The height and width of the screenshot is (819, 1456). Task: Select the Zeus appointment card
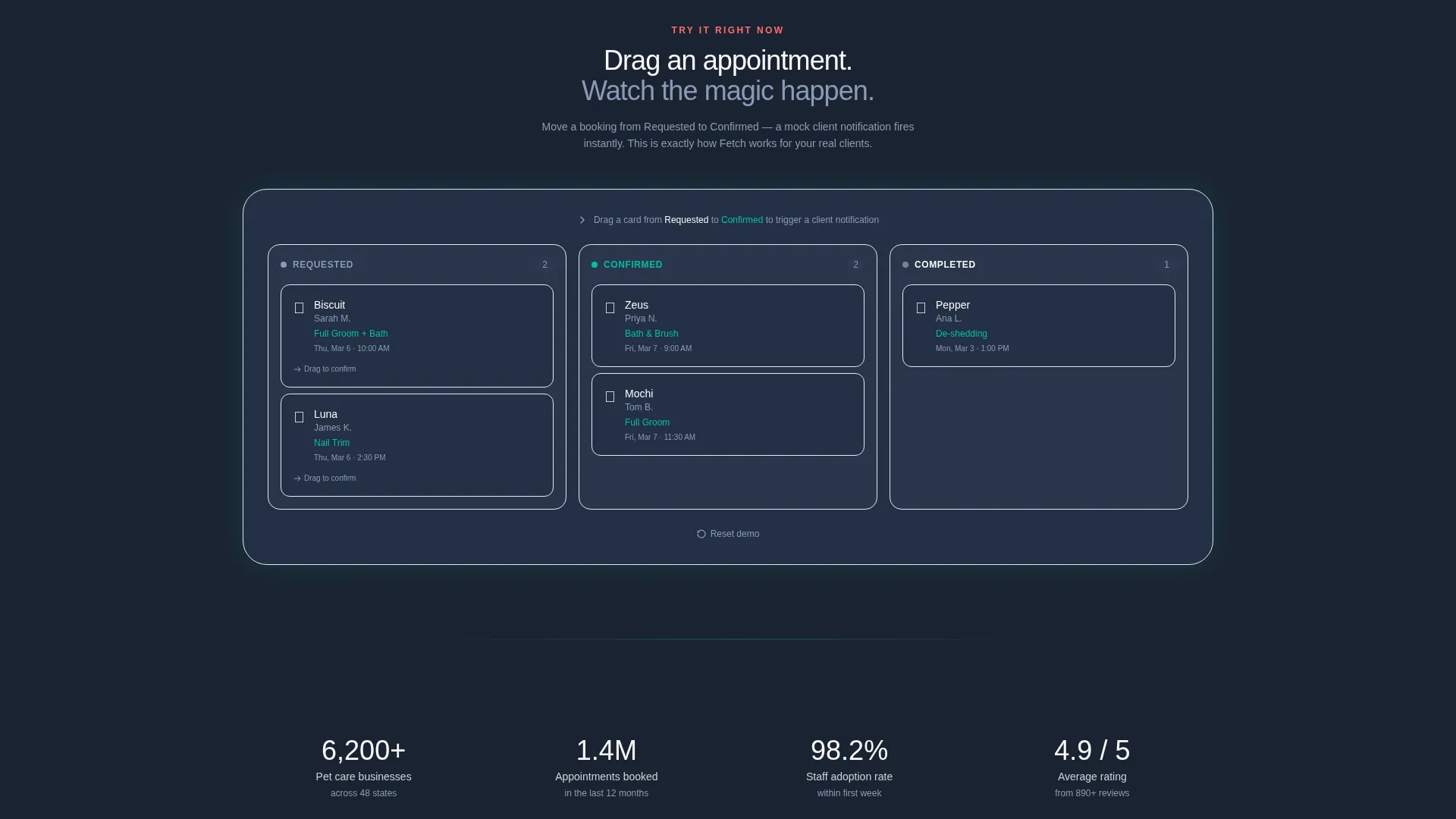[x=728, y=325]
